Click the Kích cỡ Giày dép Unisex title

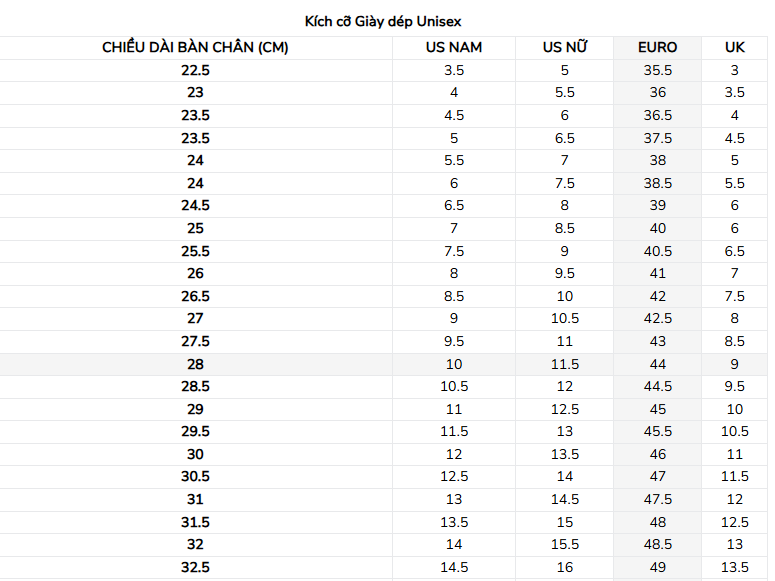tap(383, 22)
